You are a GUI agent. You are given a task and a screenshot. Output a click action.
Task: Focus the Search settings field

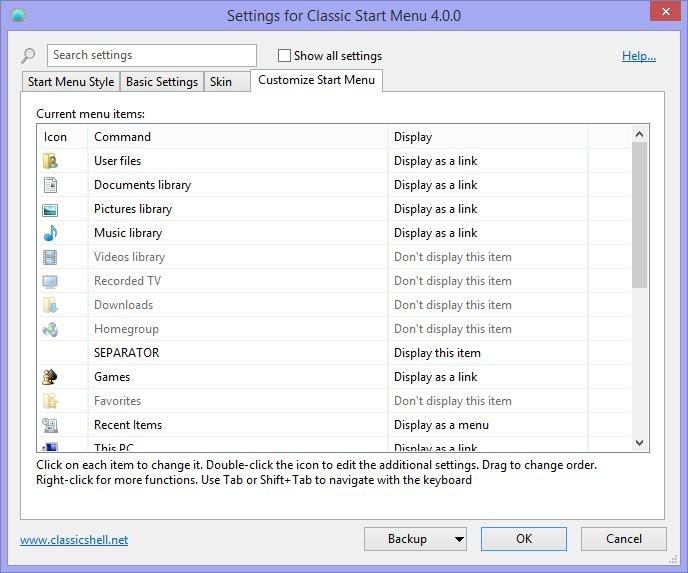(152, 55)
